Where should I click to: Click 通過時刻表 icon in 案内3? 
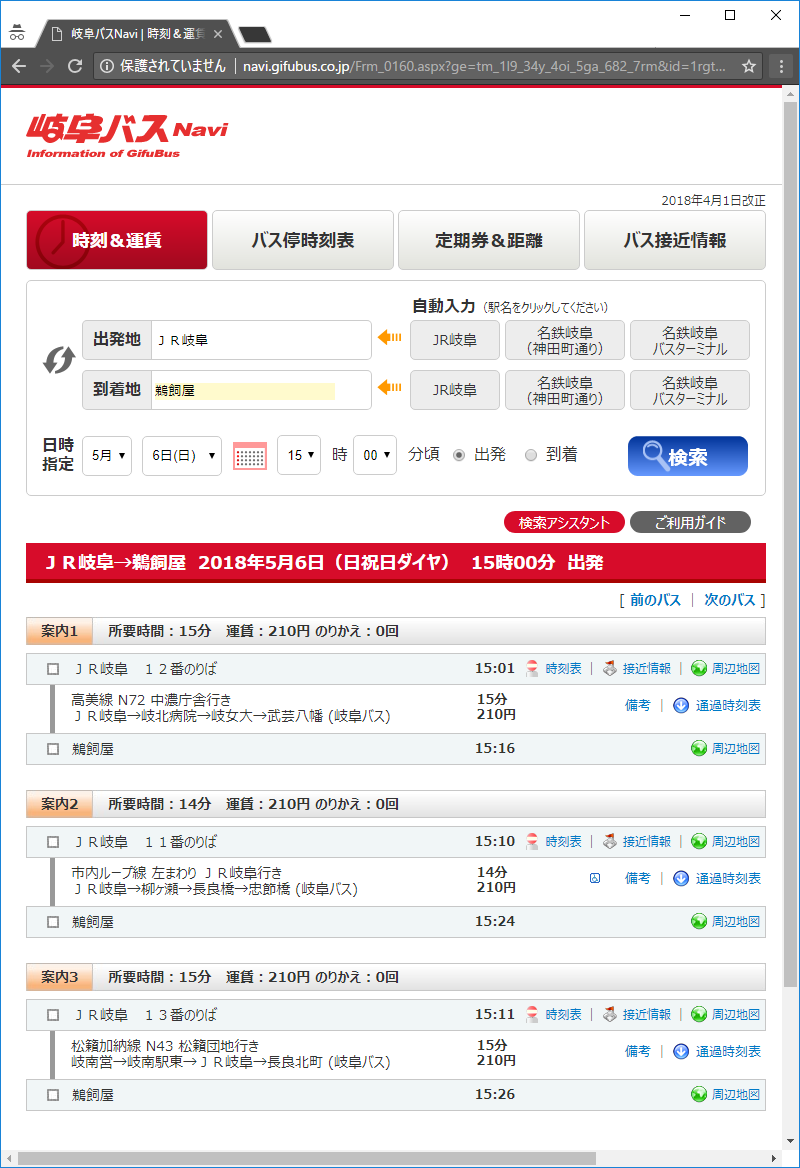coord(681,1051)
